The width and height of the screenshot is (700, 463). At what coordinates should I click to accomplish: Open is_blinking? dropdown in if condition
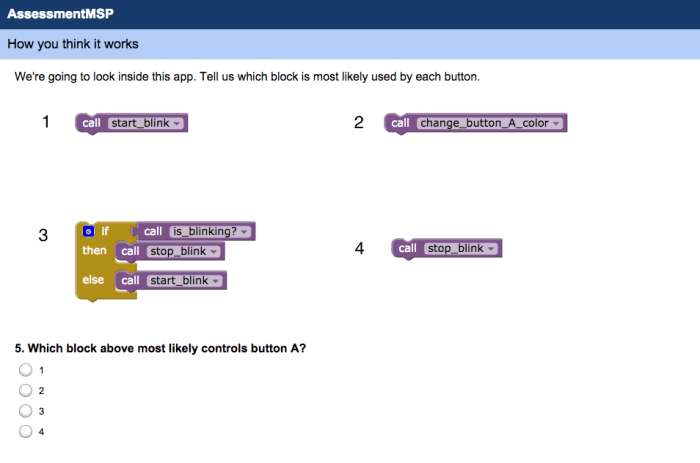pyautogui.click(x=243, y=232)
